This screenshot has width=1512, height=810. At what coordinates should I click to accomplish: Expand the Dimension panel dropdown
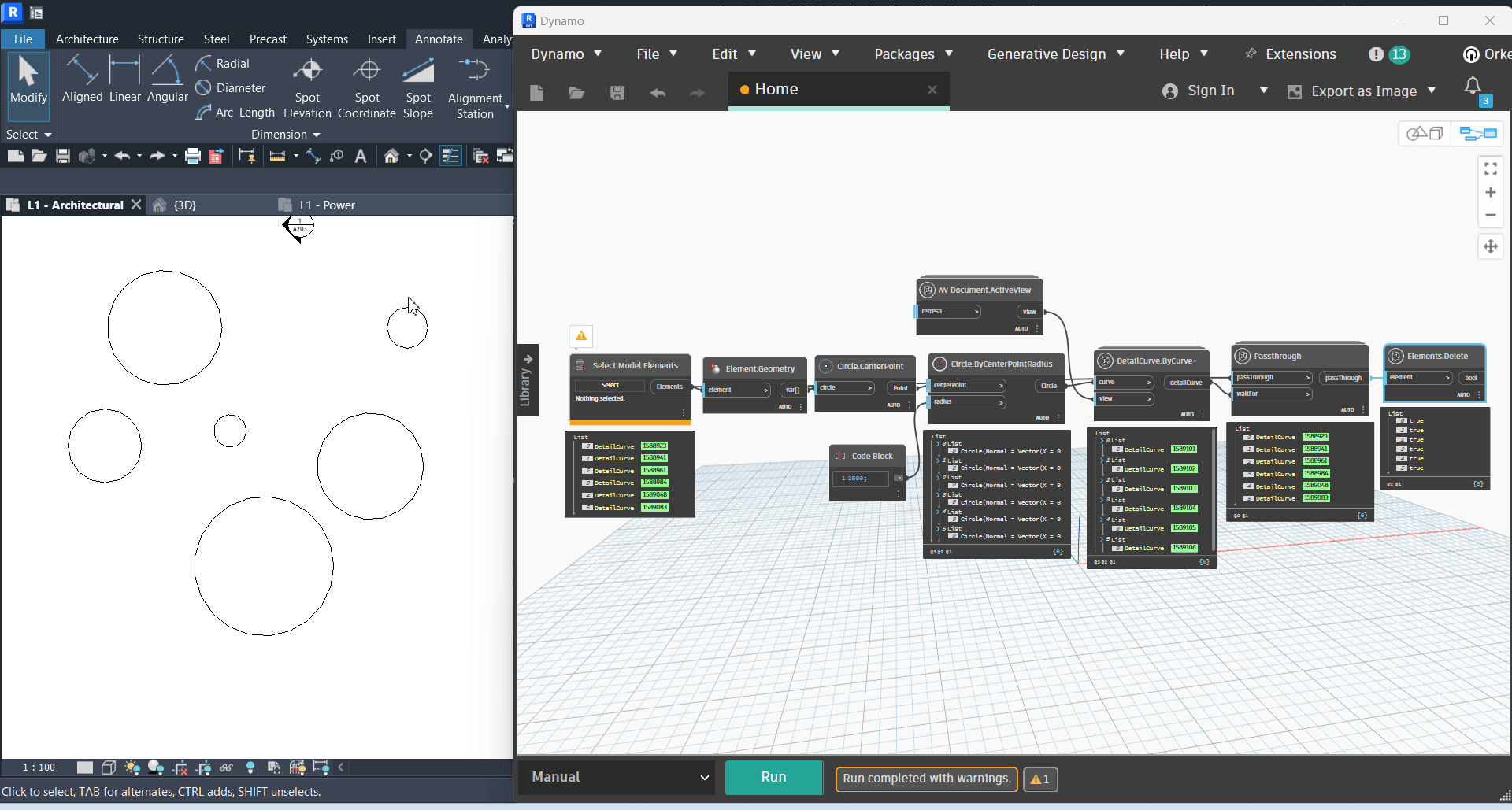coord(285,135)
